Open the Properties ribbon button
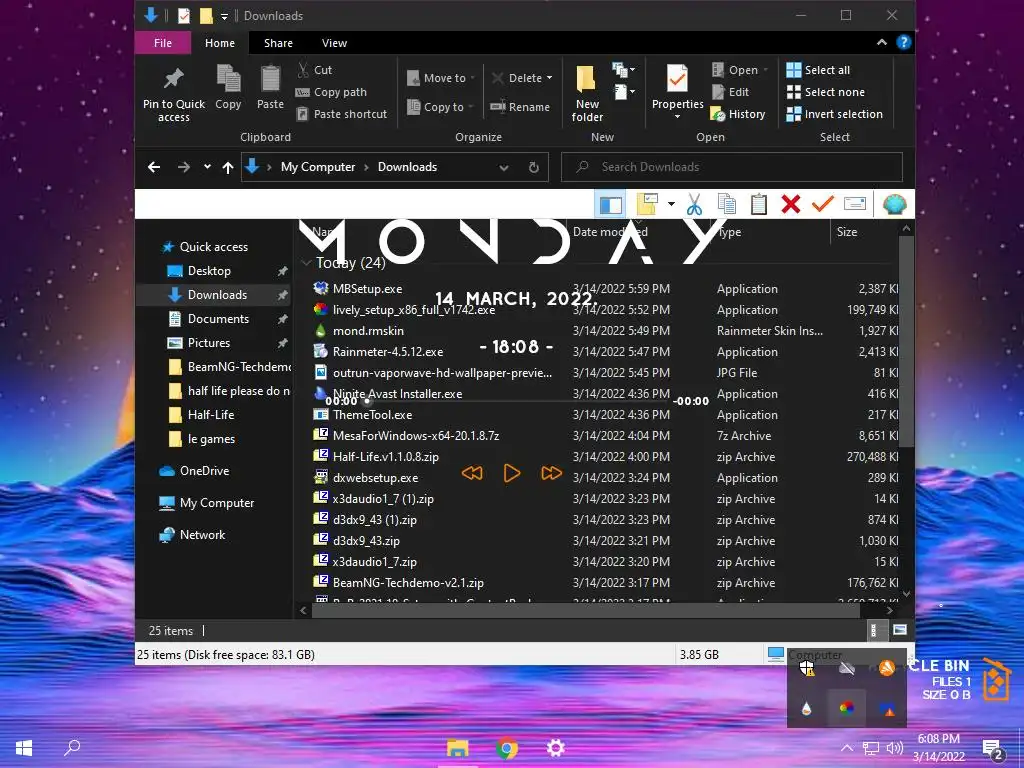Viewport: 1024px width, 768px height. point(677,91)
